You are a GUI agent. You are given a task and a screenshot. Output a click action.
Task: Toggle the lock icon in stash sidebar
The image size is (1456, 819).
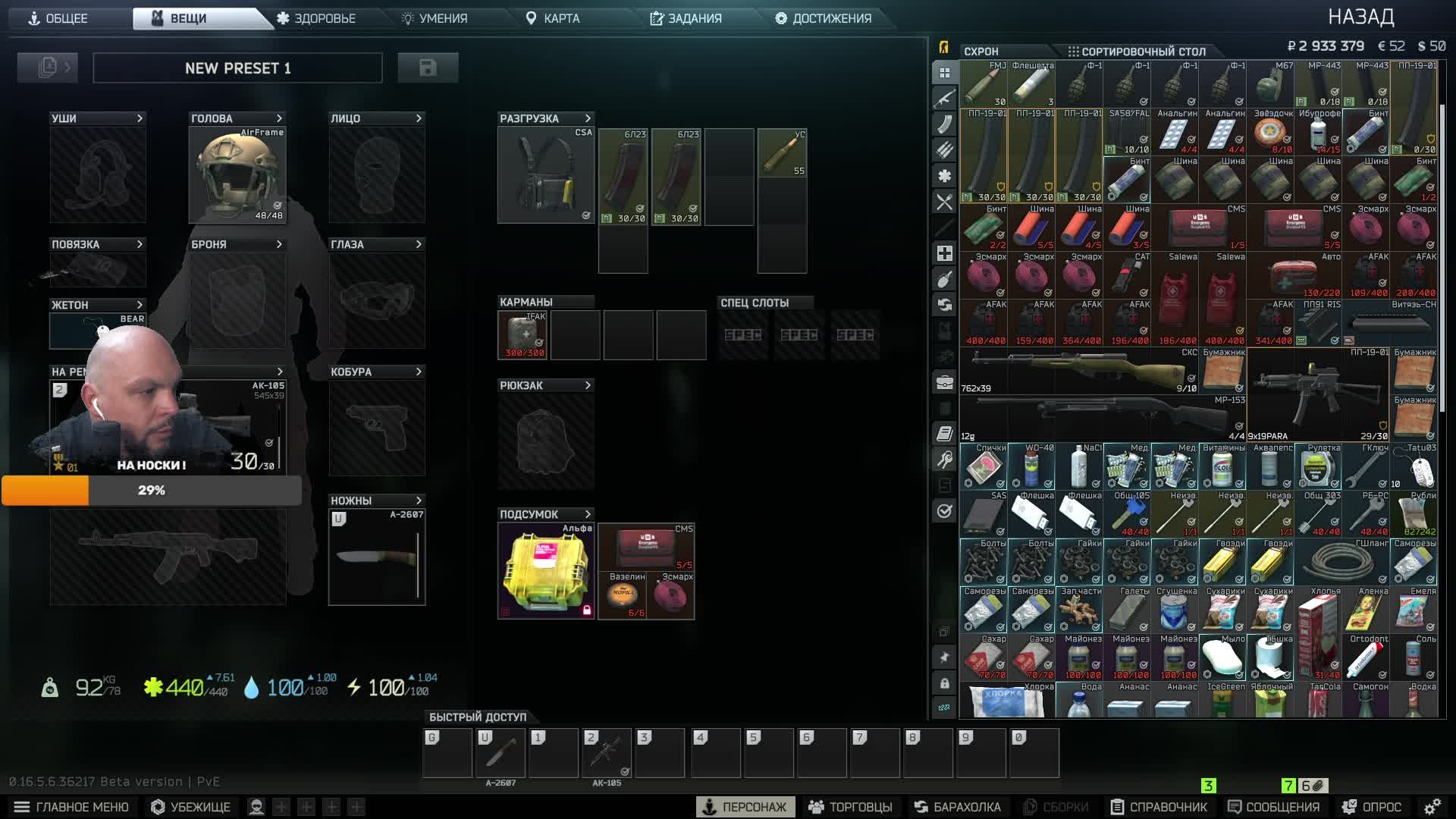pos(944,683)
